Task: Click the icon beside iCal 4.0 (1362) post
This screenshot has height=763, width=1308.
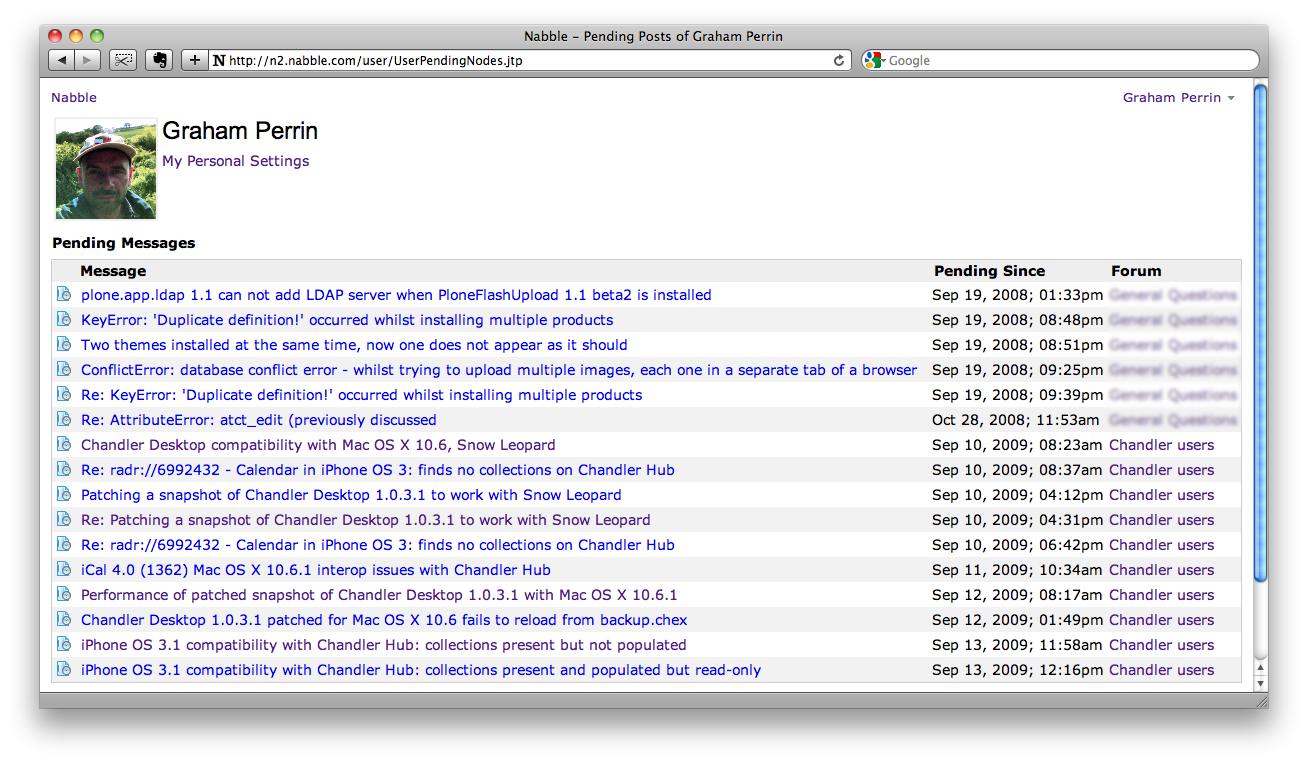Action: click(x=64, y=570)
